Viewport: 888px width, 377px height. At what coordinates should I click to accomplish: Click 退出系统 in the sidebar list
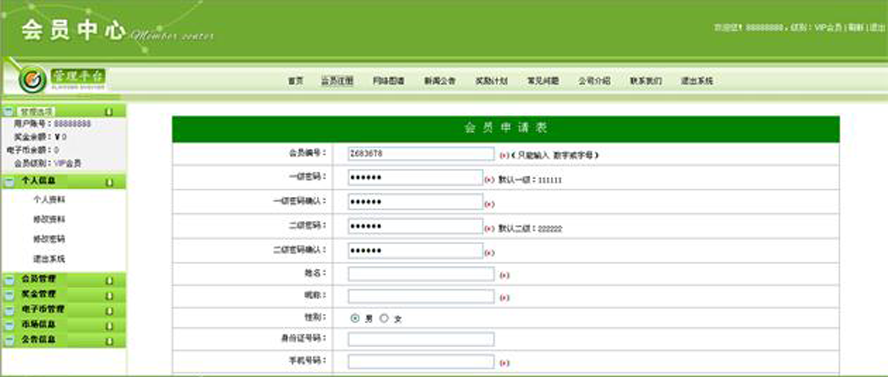(49, 259)
